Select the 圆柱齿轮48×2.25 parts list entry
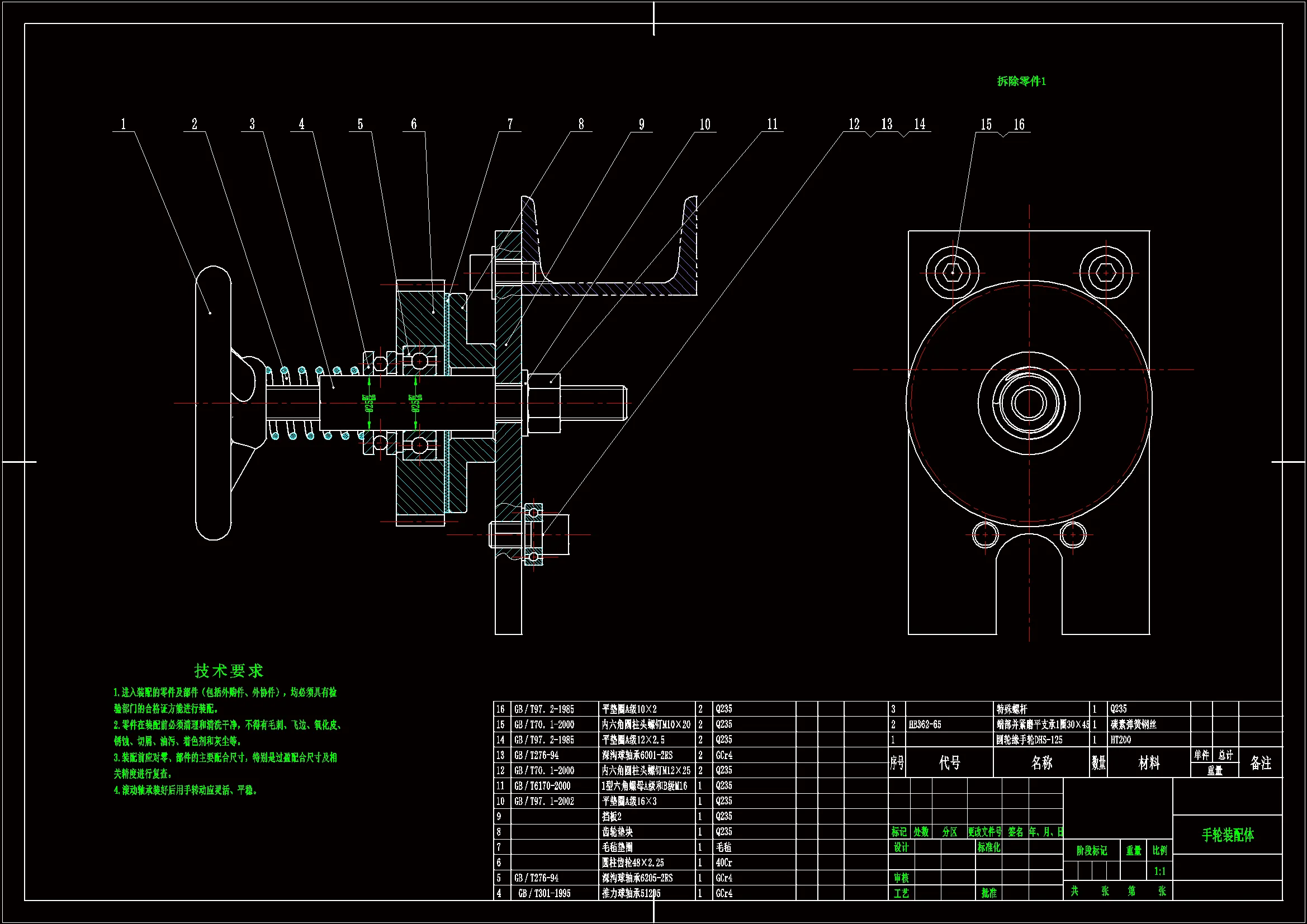 (x=632, y=863)
